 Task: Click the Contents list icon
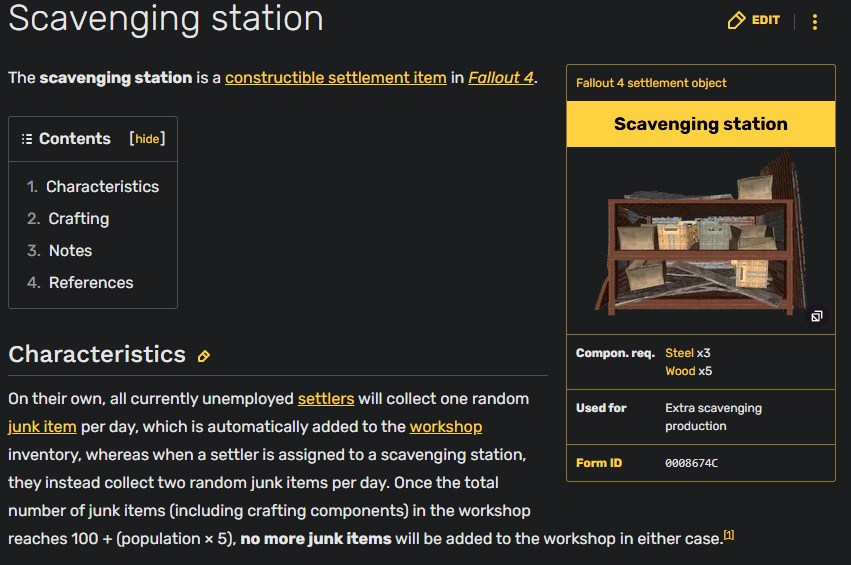27,139
